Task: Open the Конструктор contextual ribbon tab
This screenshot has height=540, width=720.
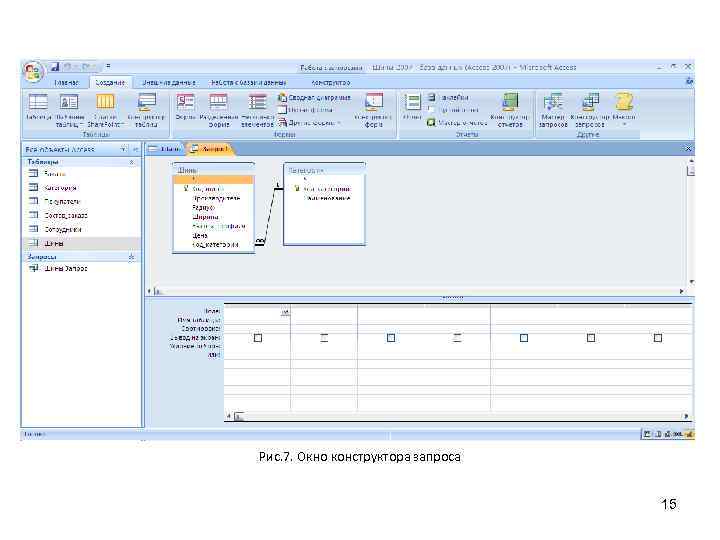Action: pyautogui.click(x=331, y=83)
